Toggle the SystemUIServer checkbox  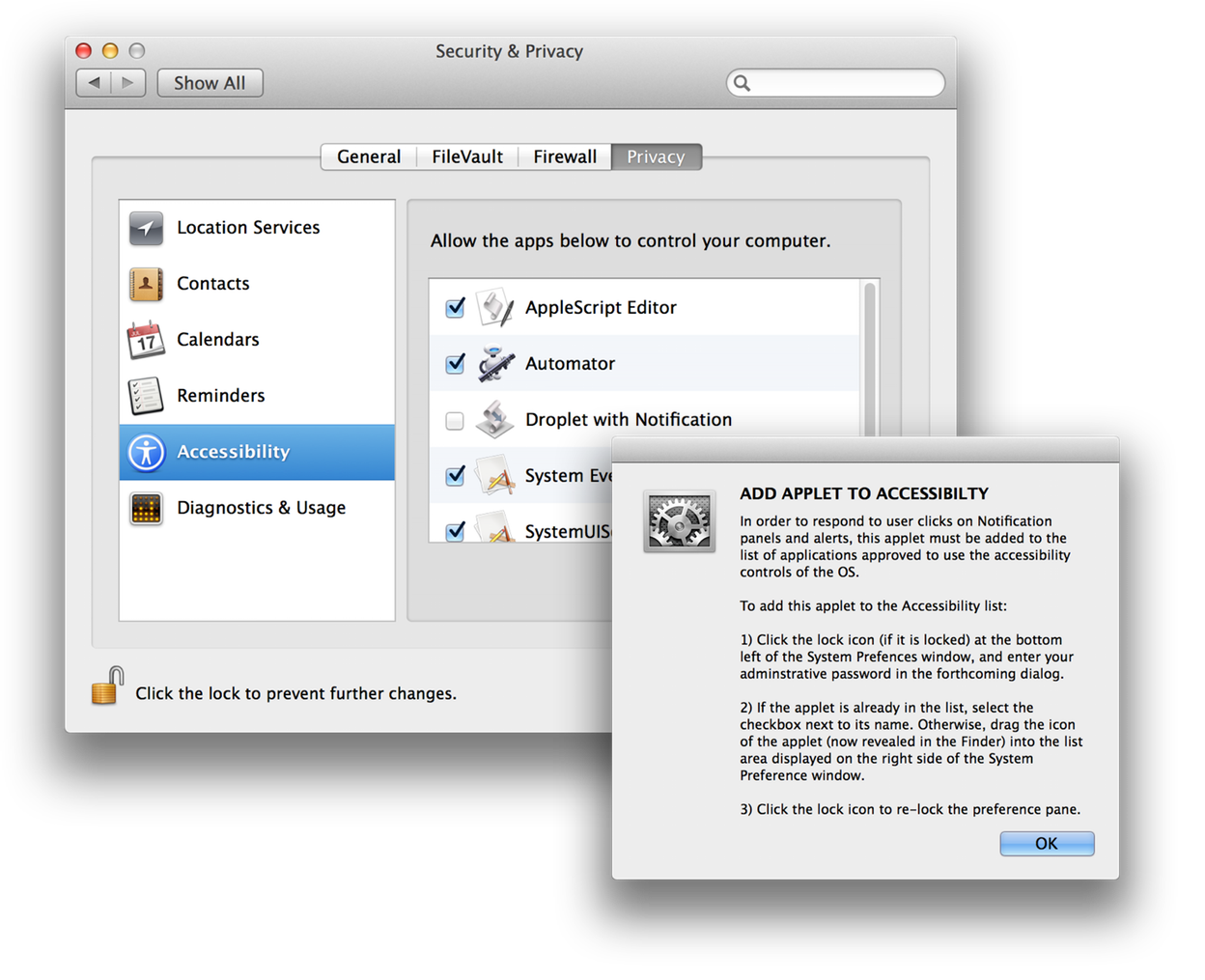point(455,531)
